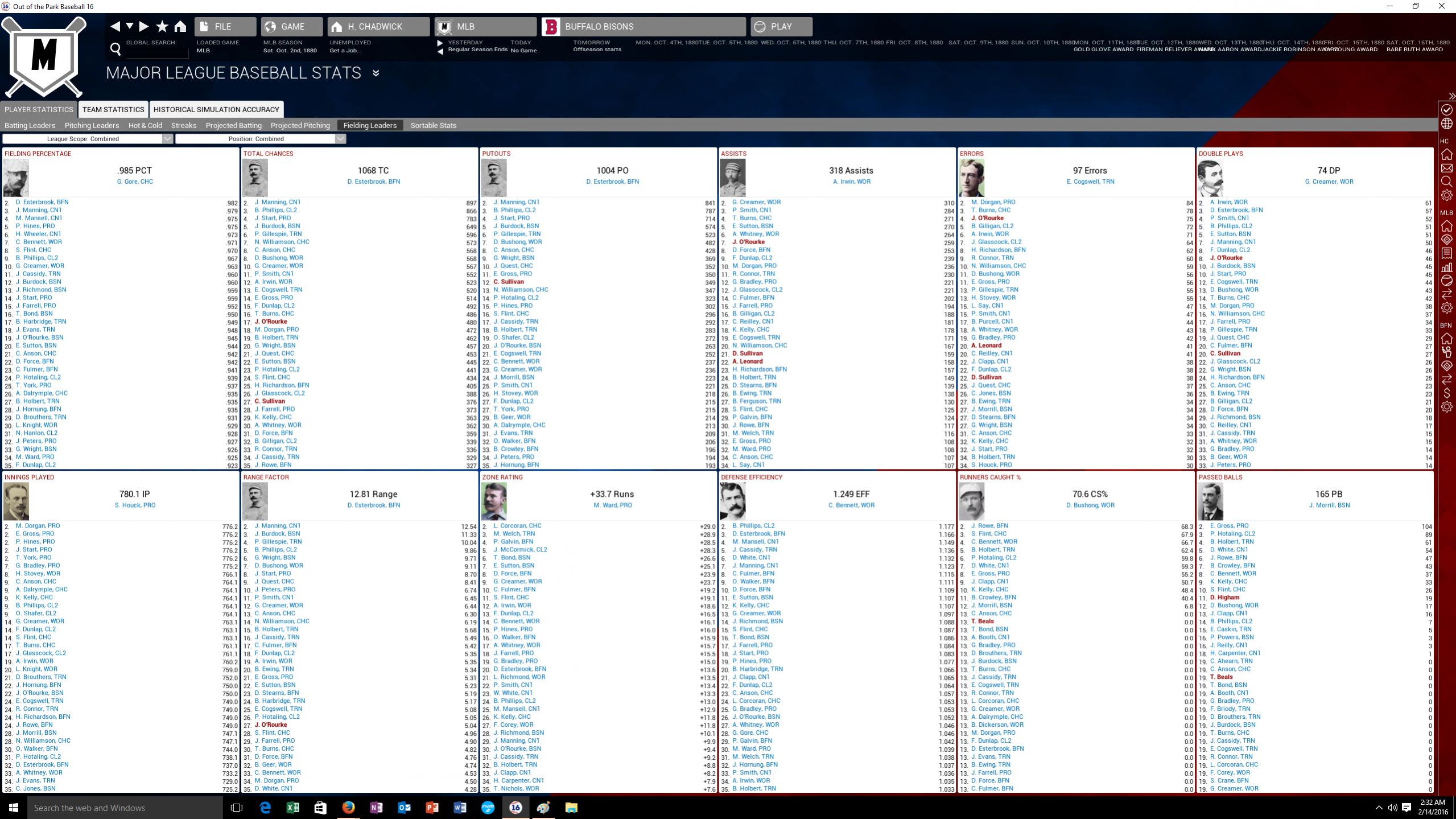Click the checkmark icon atop right sidebar
Image resolution: width=1456 pixels, height=819 pixels.
(1446, 109)
